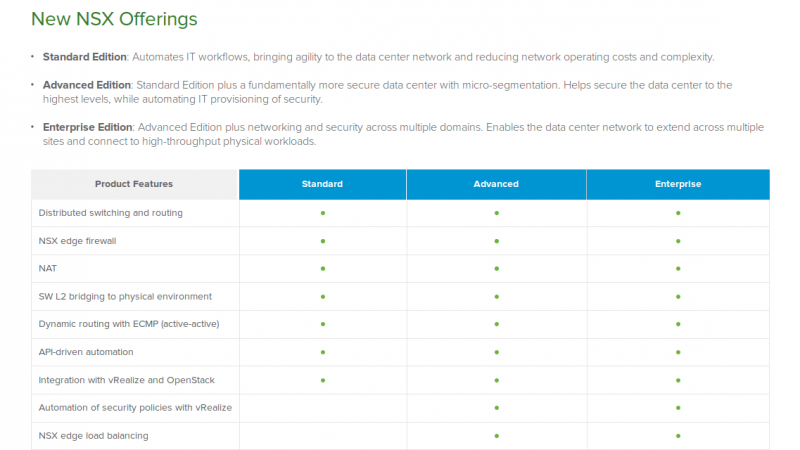
Task: Click Standard dot for vRealize and OpenStack integration
Action: pos(322,380)
